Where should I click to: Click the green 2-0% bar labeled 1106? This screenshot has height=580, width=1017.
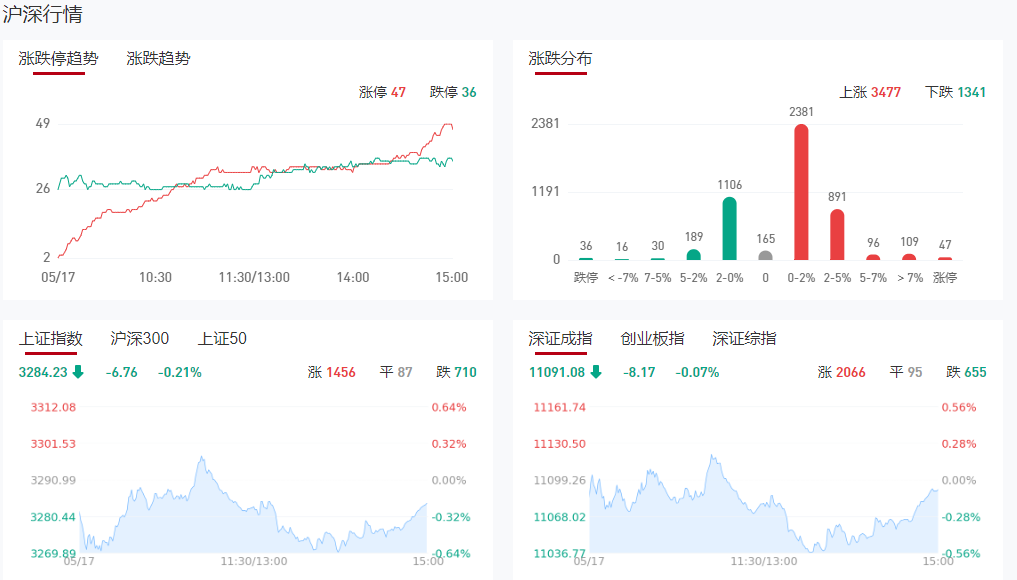[730, 228]
